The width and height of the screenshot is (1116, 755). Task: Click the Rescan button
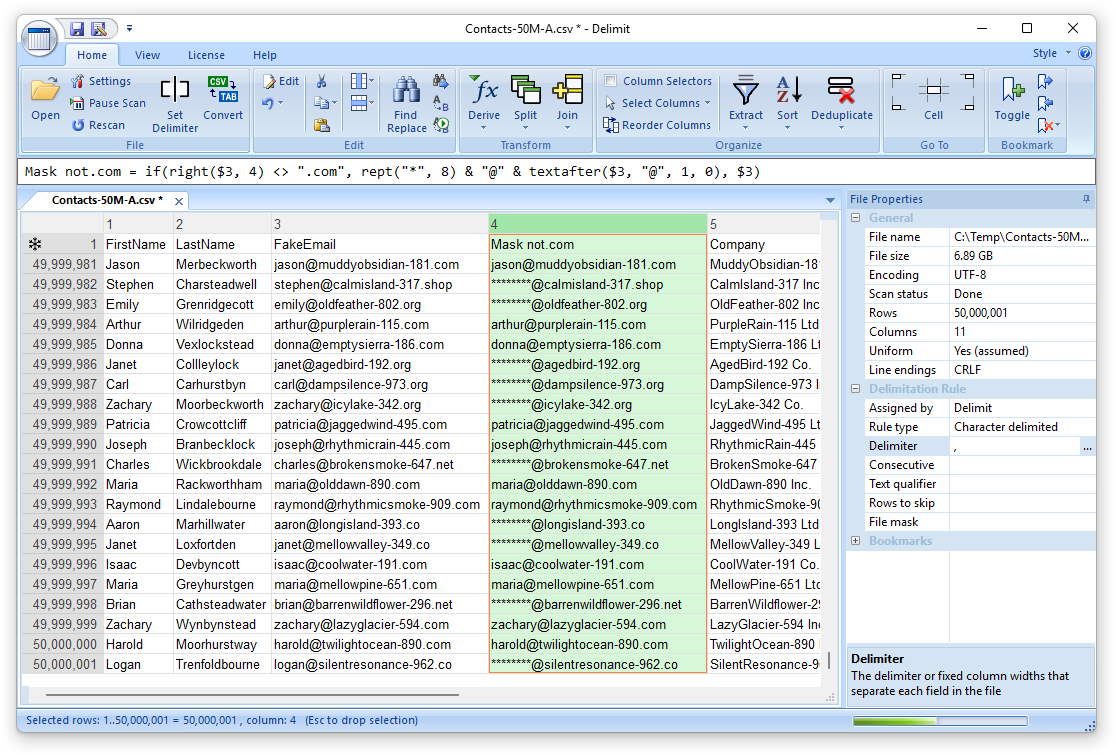click(x=98, y=125)
